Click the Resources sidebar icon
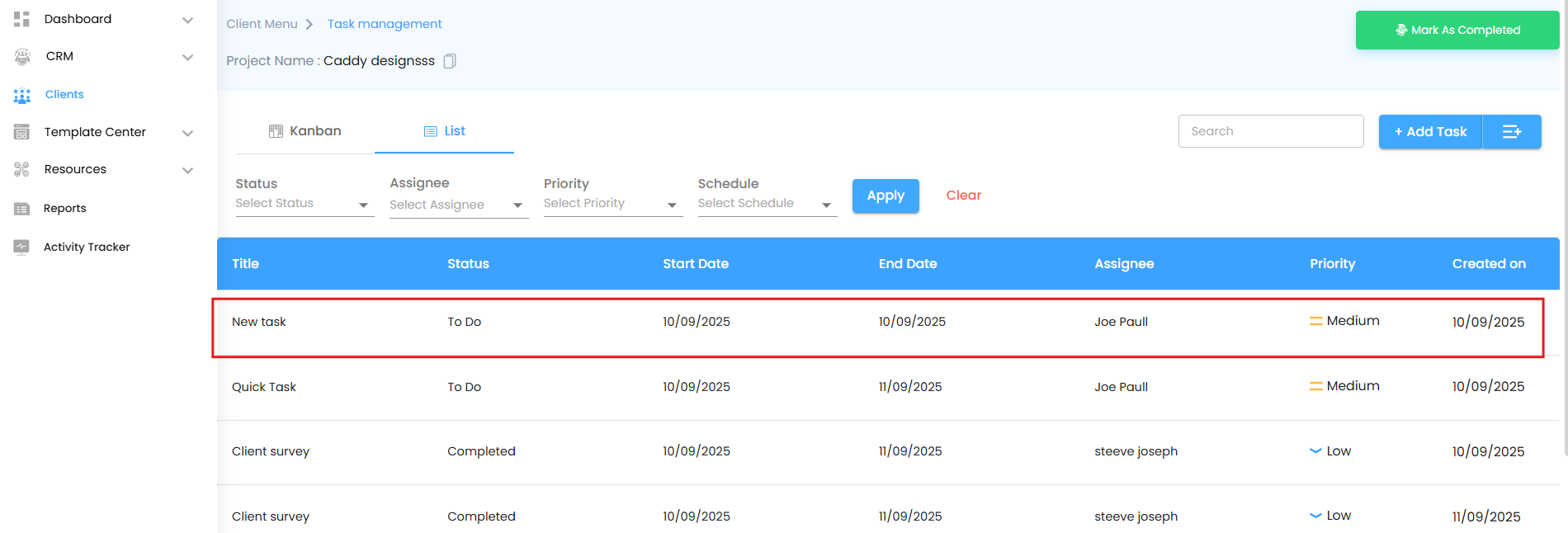The image size is (1568, 533). [x=22, y=169]
